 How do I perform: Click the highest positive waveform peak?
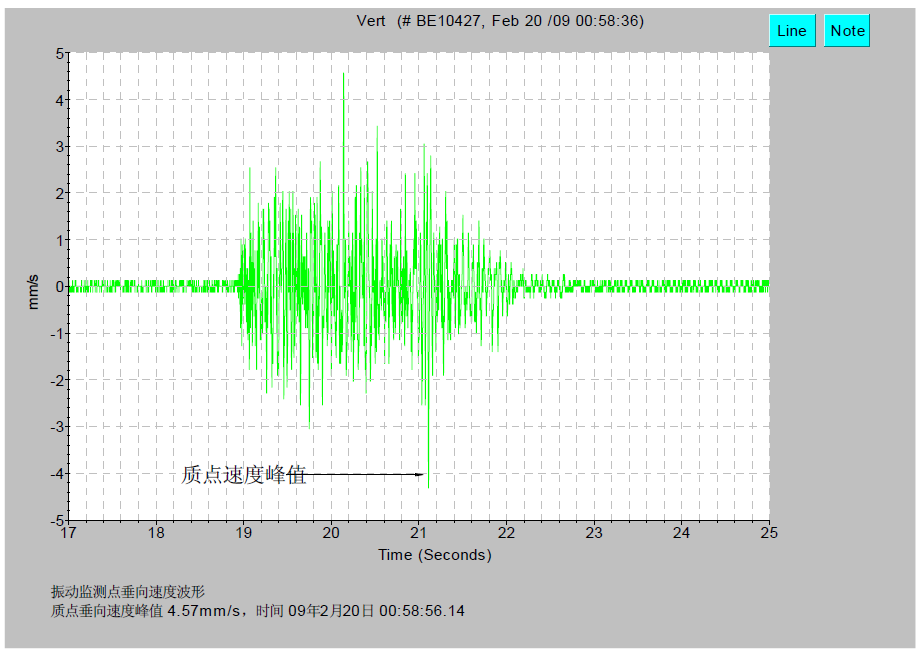(344, 74)
